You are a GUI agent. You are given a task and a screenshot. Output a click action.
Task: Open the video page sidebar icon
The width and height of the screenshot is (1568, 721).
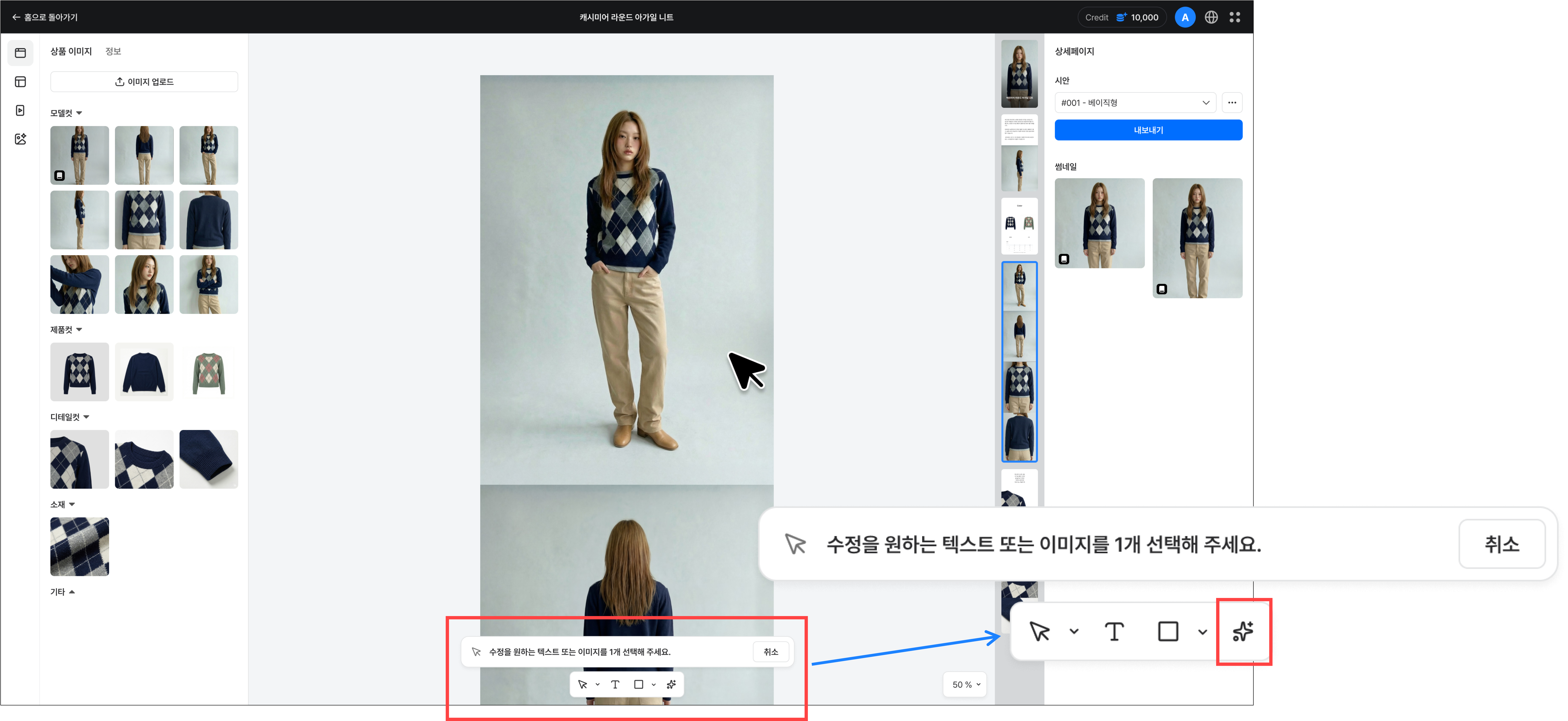(20, 110)
